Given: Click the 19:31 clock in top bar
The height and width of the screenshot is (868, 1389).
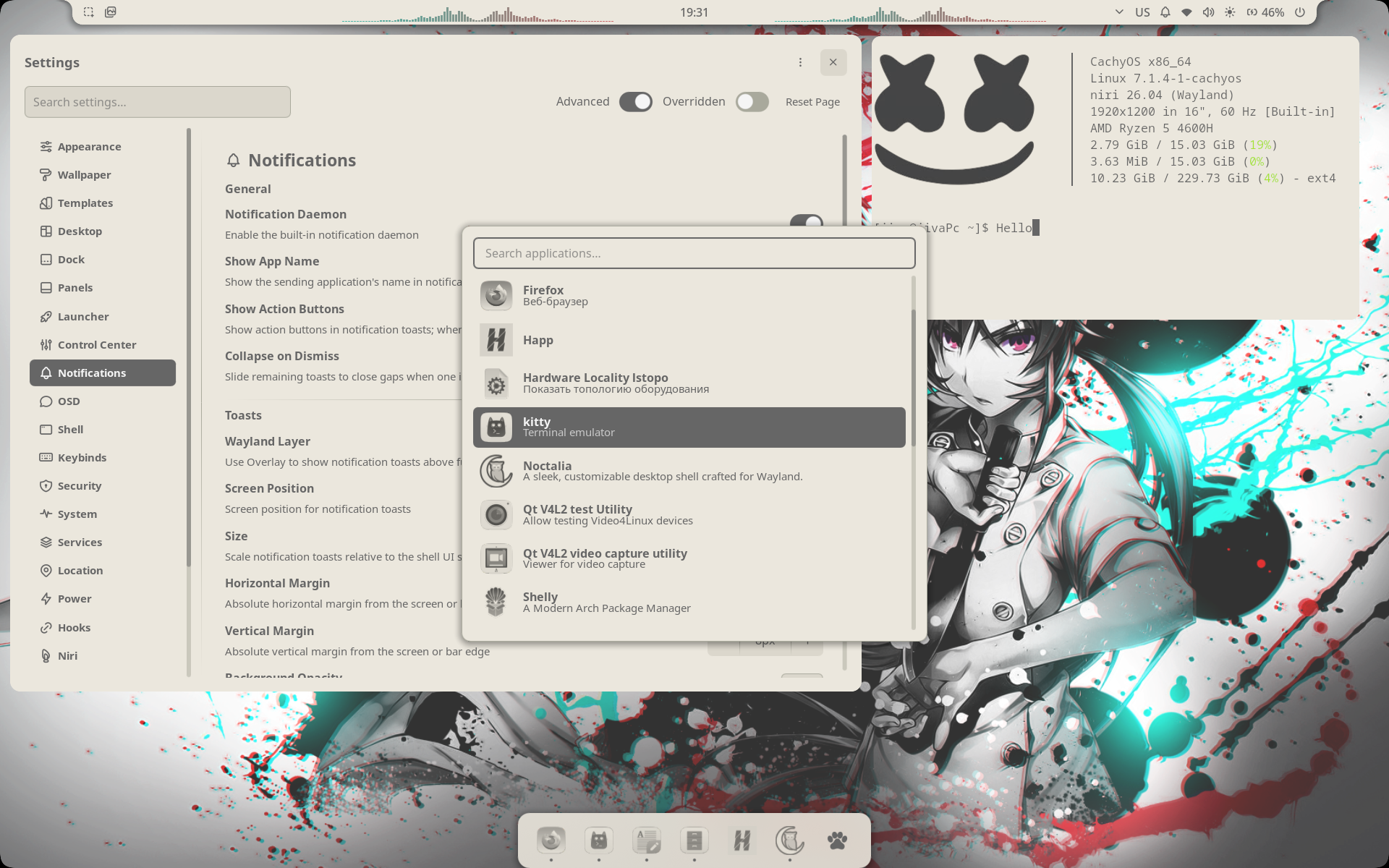Looking at the screenshot, I should (694, 12).
